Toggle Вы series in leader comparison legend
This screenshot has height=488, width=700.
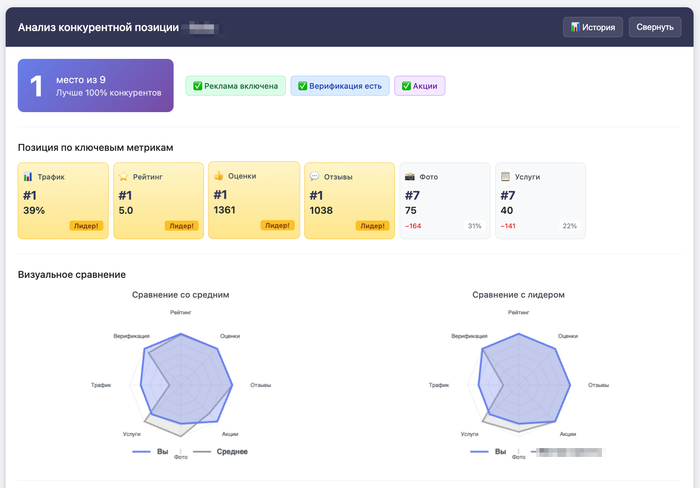click(488, 452)
